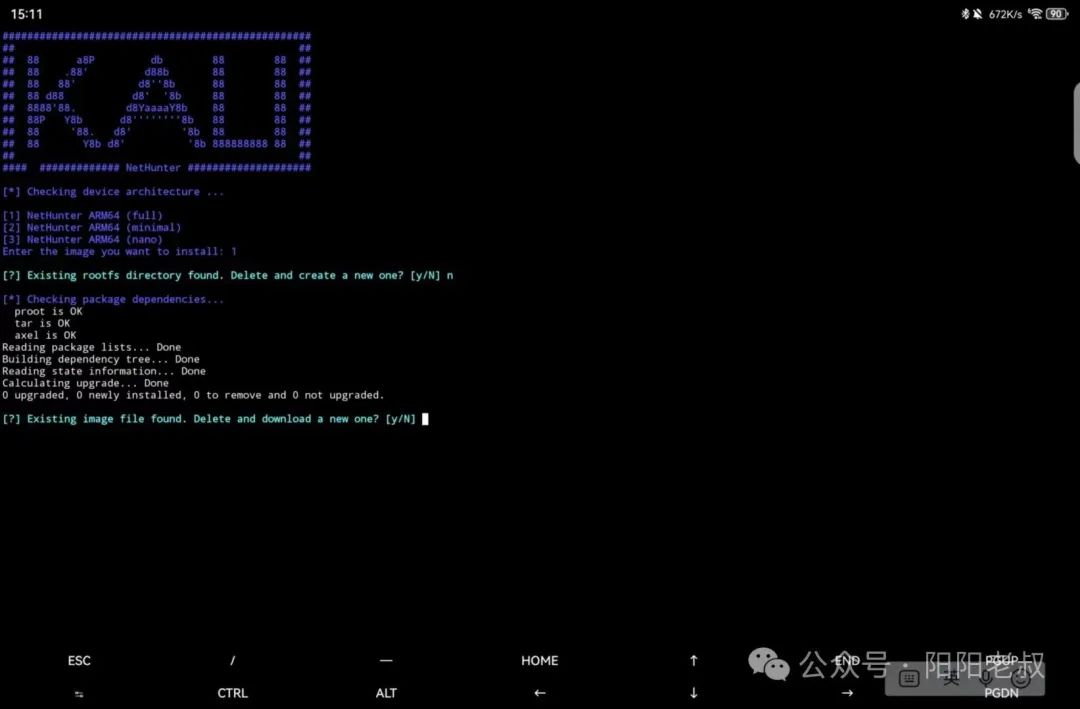Click the 'Enter the image you want to install' line
Screen dimensions: 1080x709
[119, 251]
